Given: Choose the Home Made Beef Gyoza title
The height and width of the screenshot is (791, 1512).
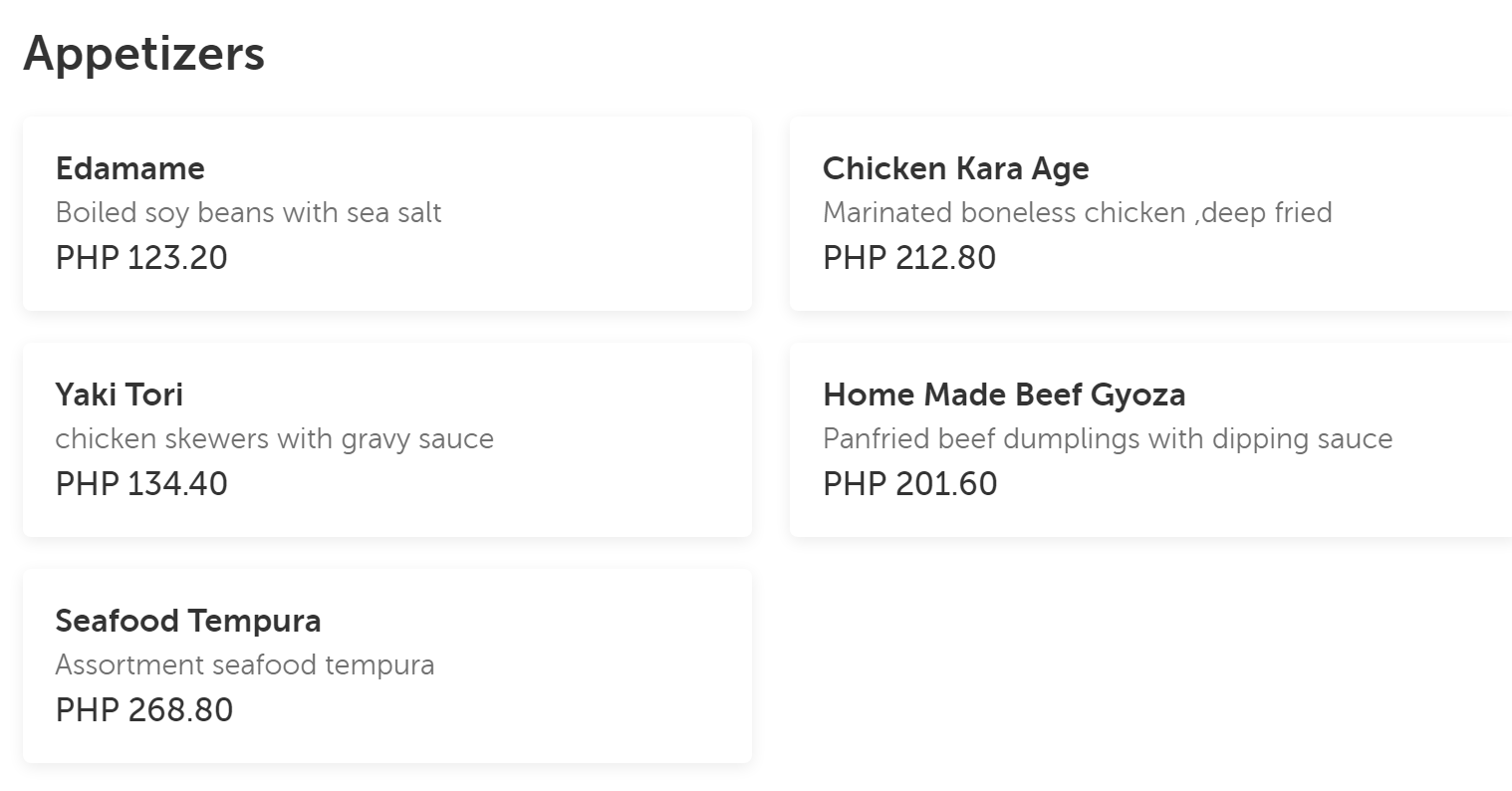Looking at the screenshot, I should coord(1004,395).
